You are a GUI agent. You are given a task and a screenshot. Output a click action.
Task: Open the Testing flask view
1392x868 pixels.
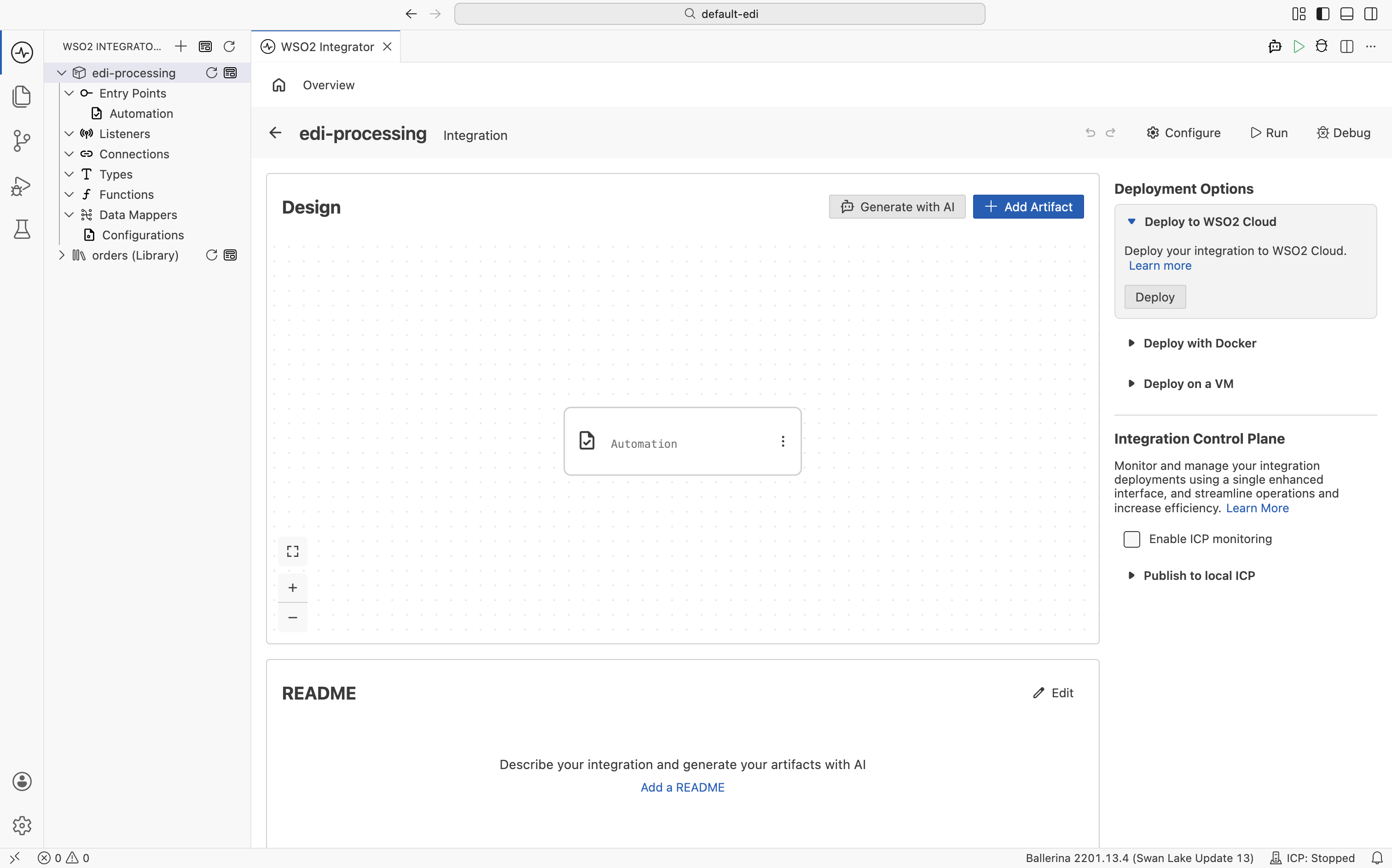click(22, 229)
